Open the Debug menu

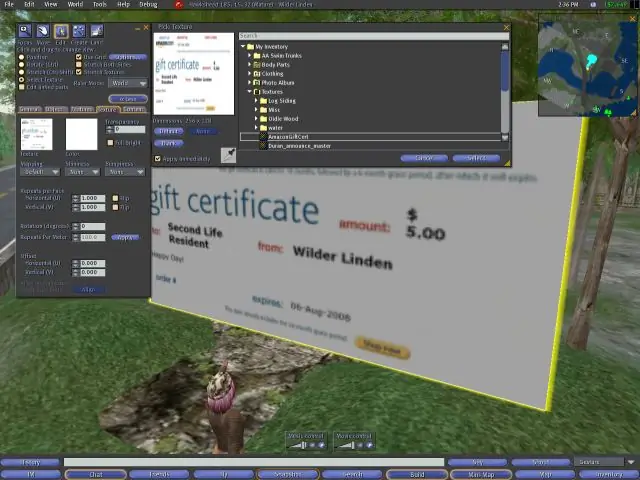tap(148, 4)
